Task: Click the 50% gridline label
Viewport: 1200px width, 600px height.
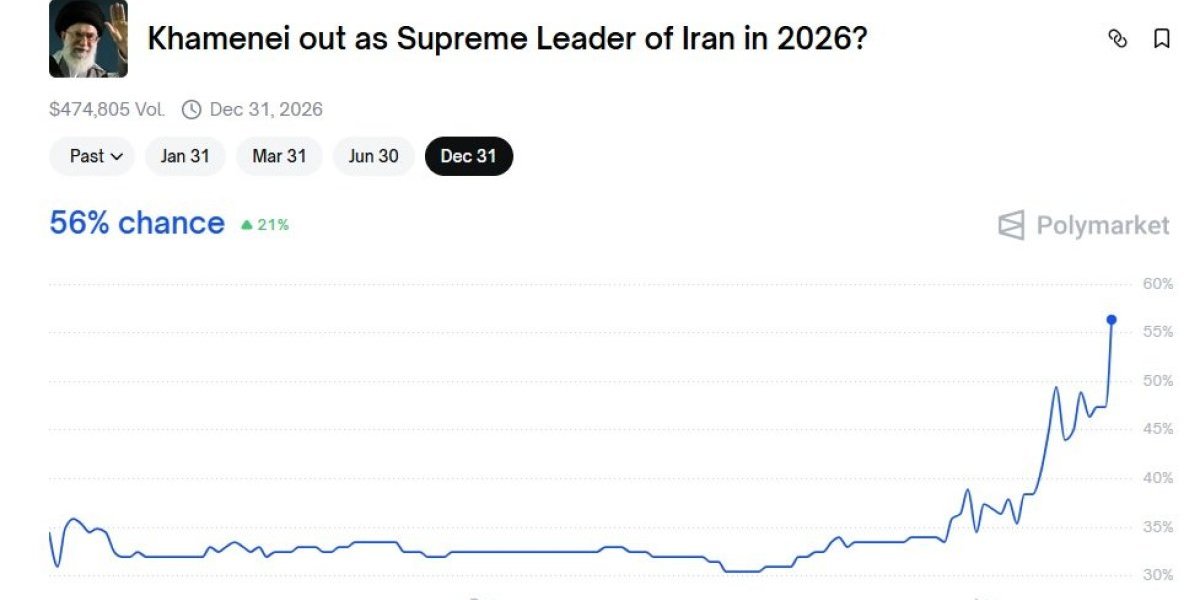Action: (x=1158, y=381)
